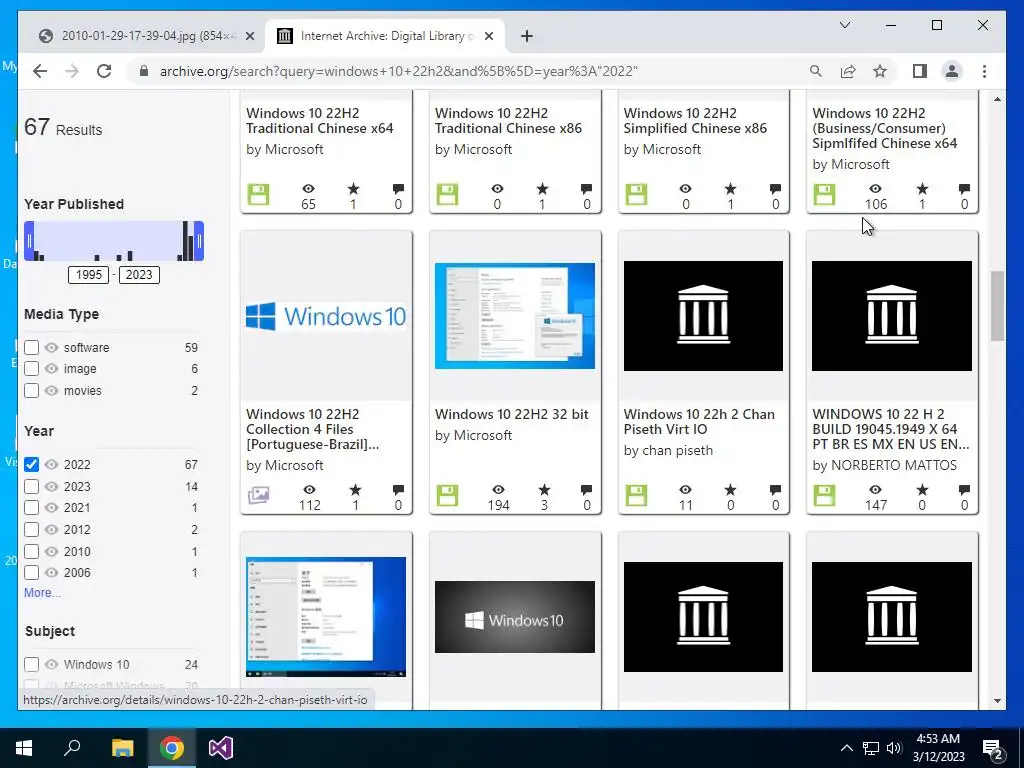Image resolution: width=1024 pixels, height=768 pixels.
Task: Click the 2023 end year box
Action: [x=139, y=274]
